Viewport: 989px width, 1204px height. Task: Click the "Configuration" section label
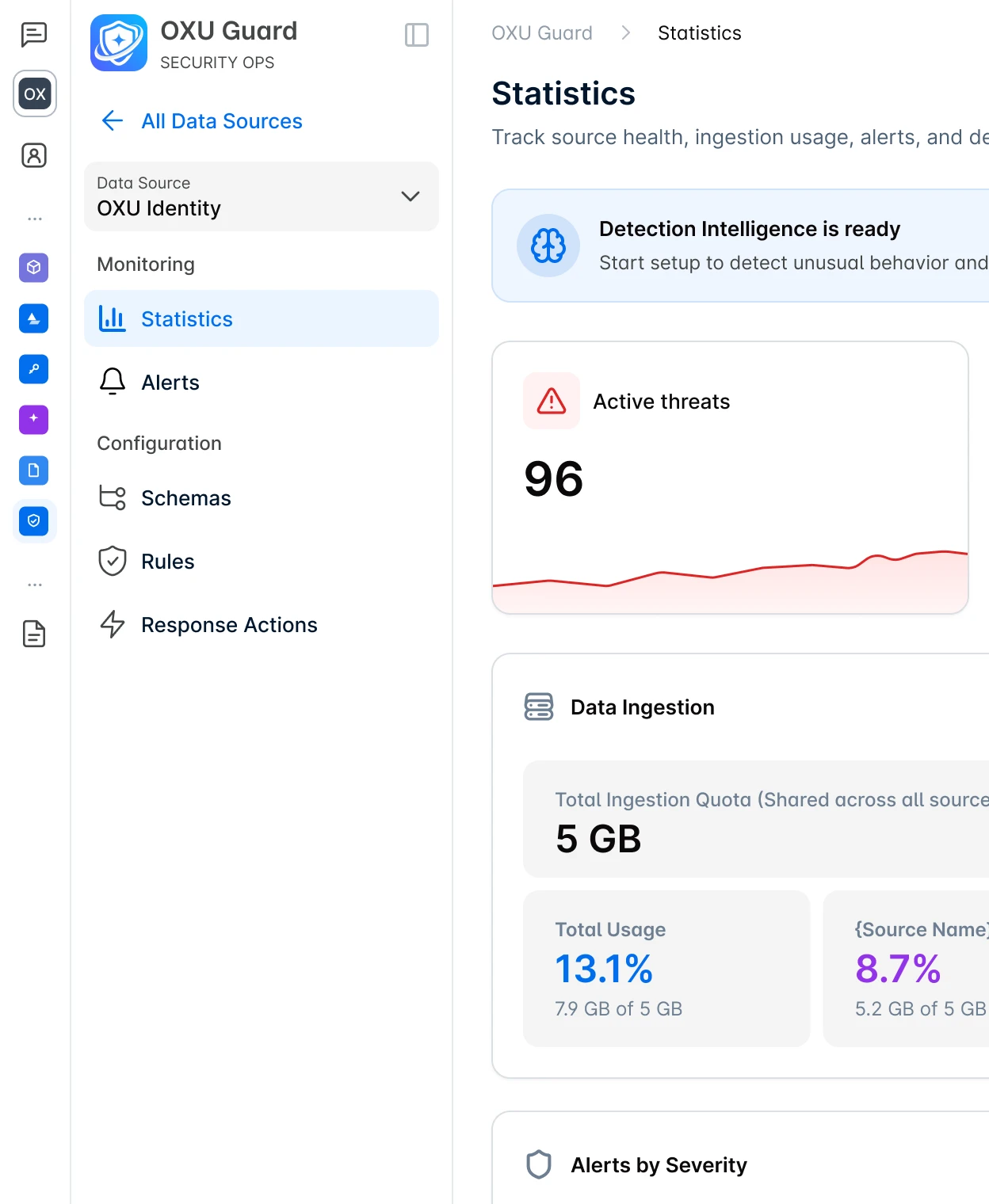[159, 444]
